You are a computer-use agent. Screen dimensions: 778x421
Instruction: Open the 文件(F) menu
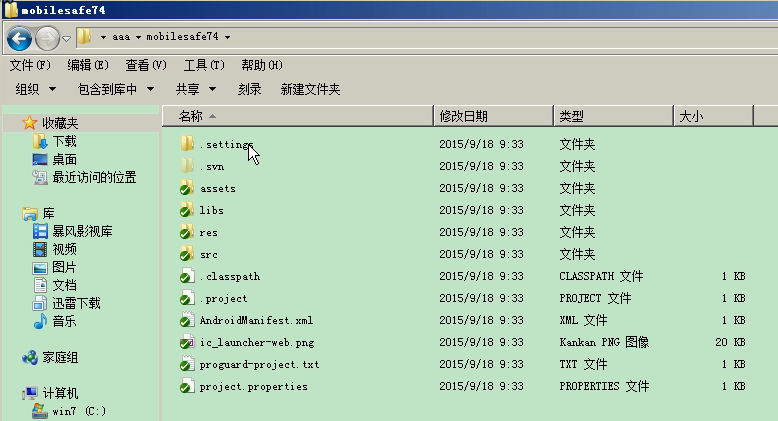(30, 65)
